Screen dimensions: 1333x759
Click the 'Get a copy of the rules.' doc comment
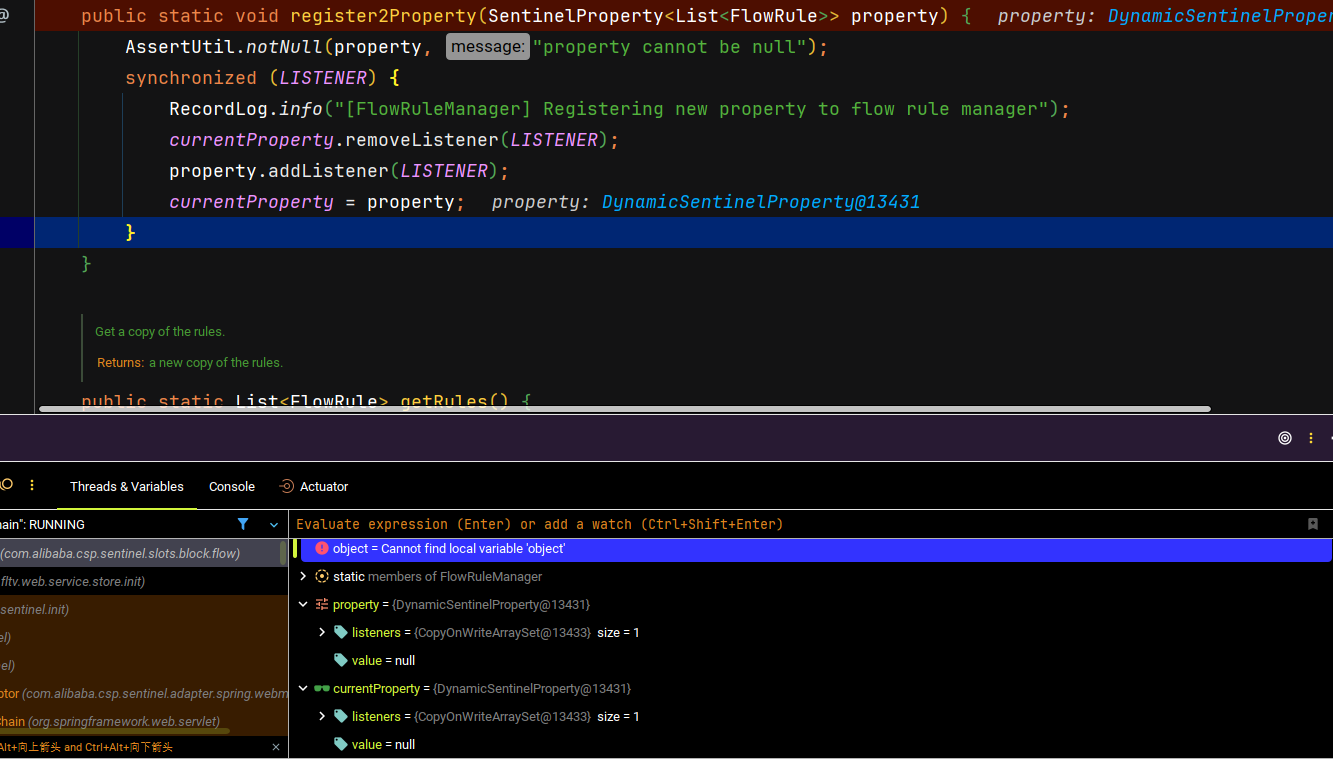pos(160,331)
